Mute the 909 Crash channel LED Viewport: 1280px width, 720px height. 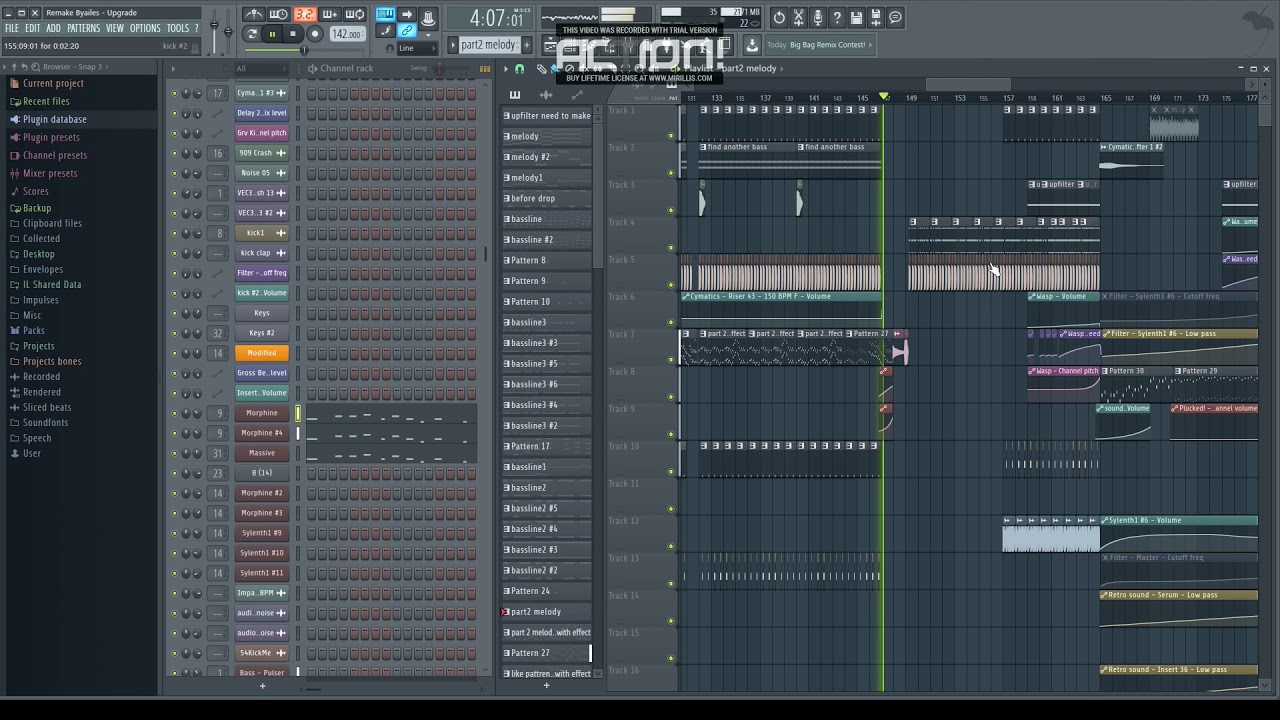click(174, 153)
